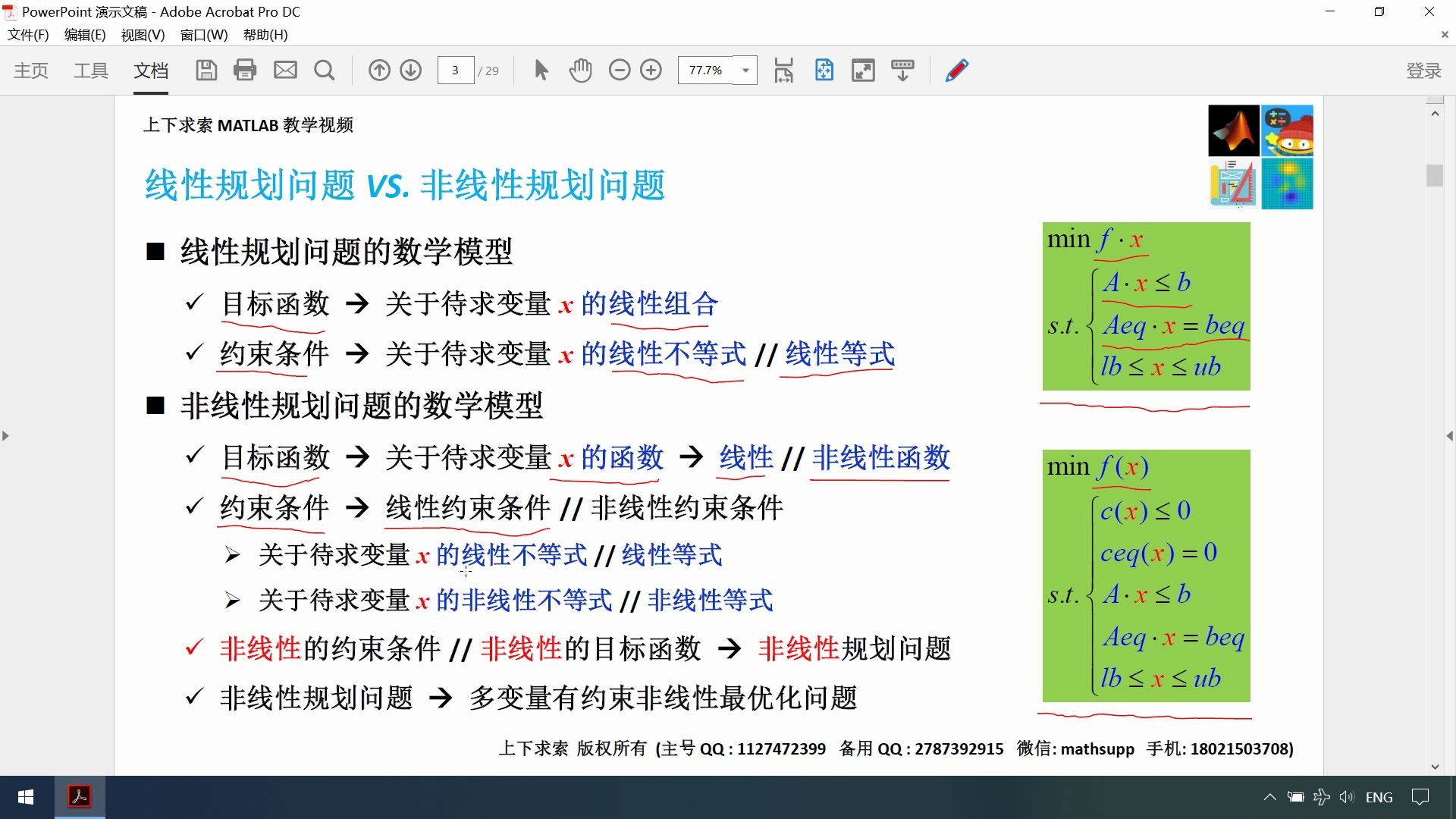Zoom out using the minus icon
1456x819 pixels.
[620, 70]
